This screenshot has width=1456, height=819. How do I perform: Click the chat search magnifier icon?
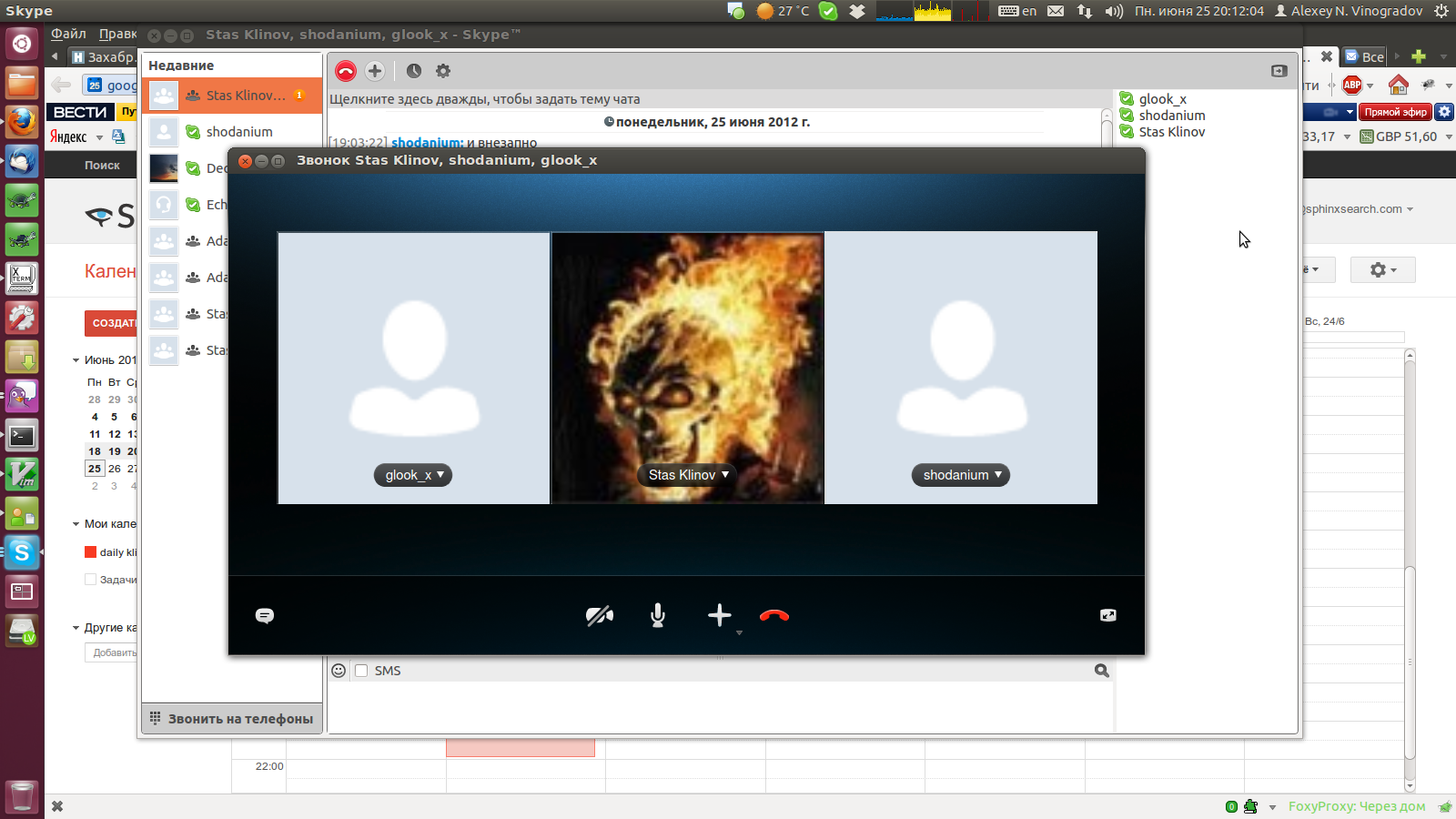[x=1101, y=671]
